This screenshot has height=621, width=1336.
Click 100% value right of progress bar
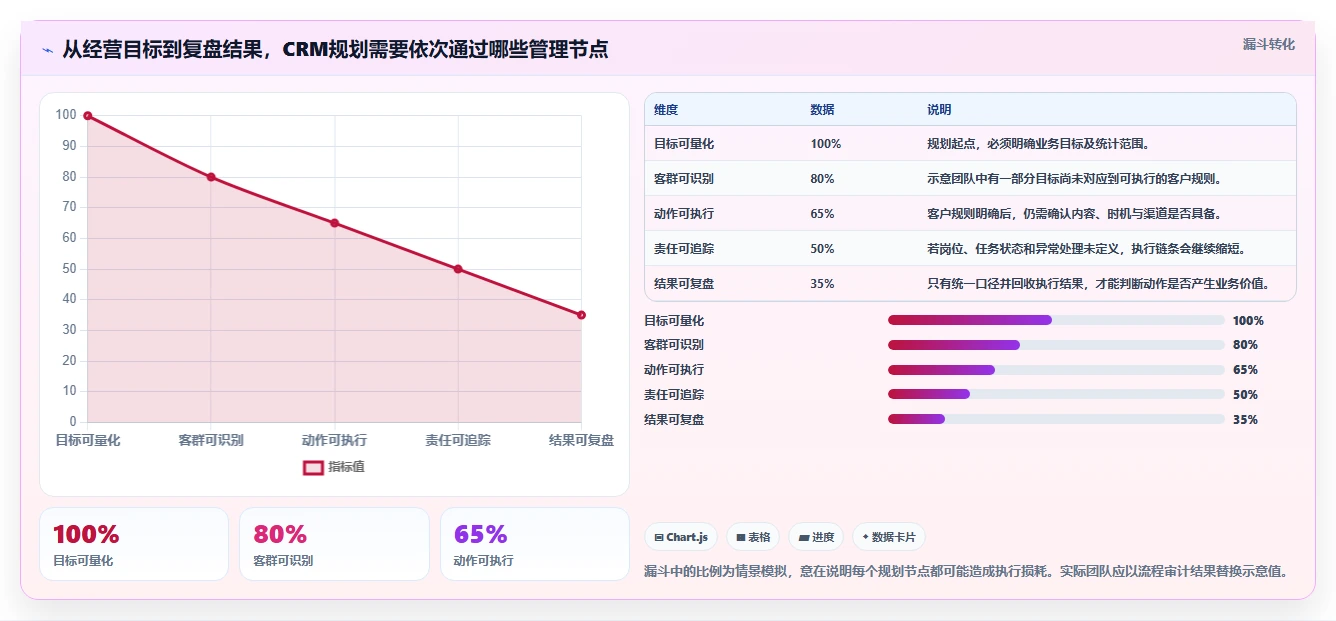pos(1248,321)
